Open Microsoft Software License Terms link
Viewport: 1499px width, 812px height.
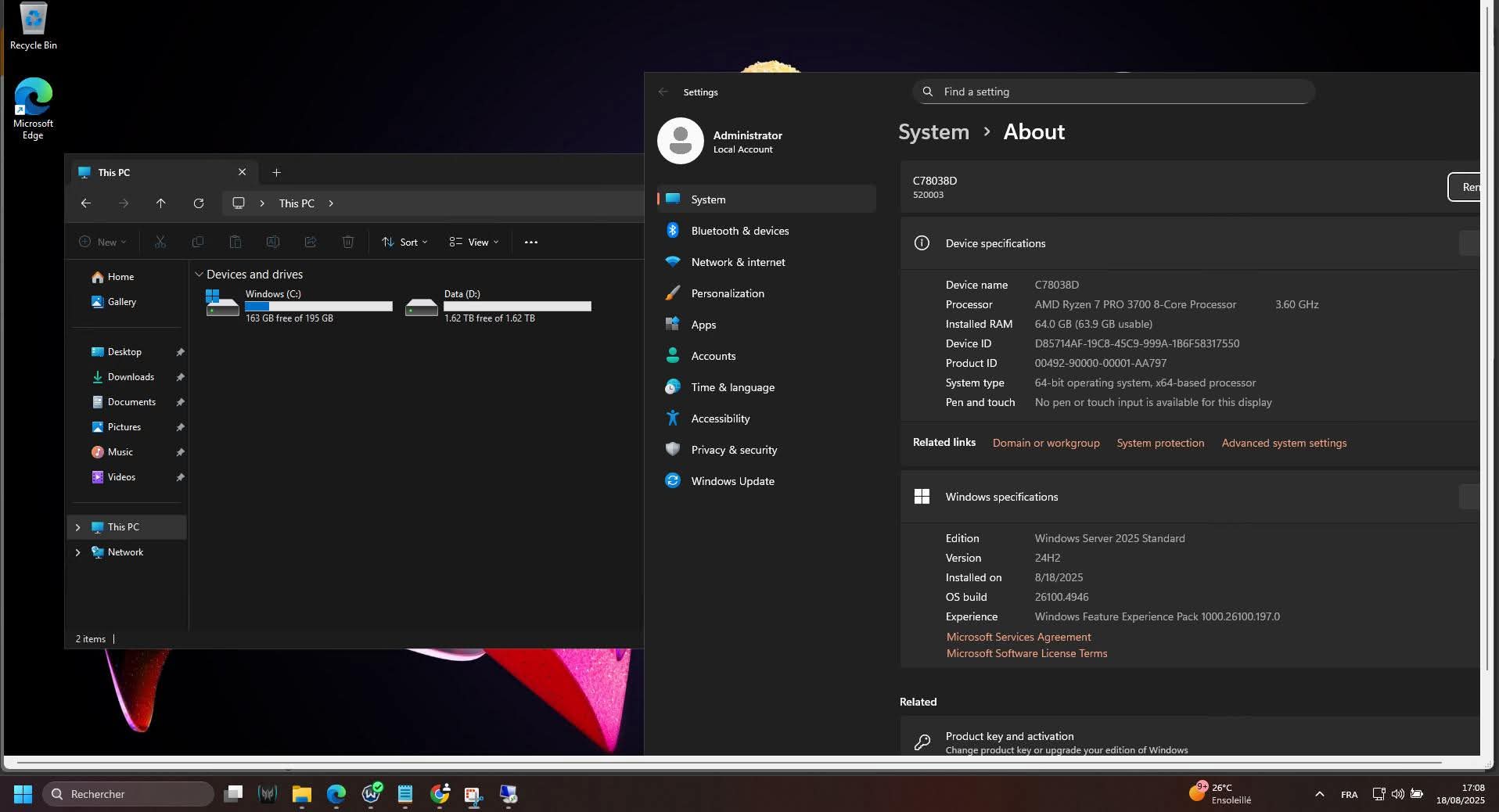coord(1026,653)
